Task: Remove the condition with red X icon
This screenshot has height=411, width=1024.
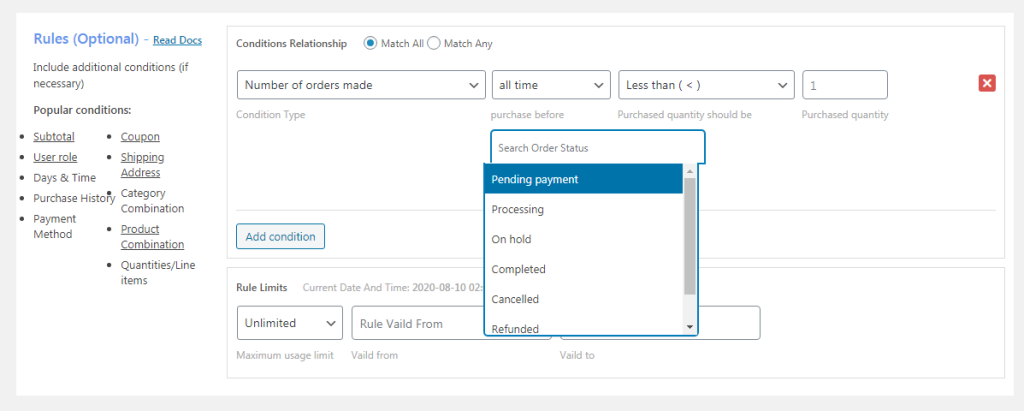Action: coord(987,83)
